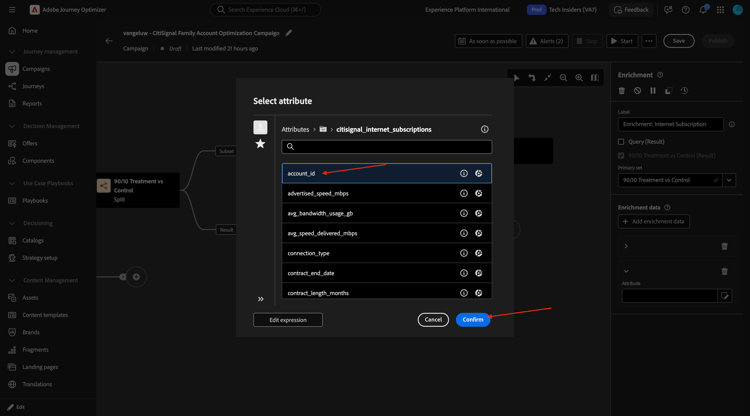Viewport: 750px width, 416px height.
Task: Open Journeys in sidebar
Action: (x=33, y=87)
